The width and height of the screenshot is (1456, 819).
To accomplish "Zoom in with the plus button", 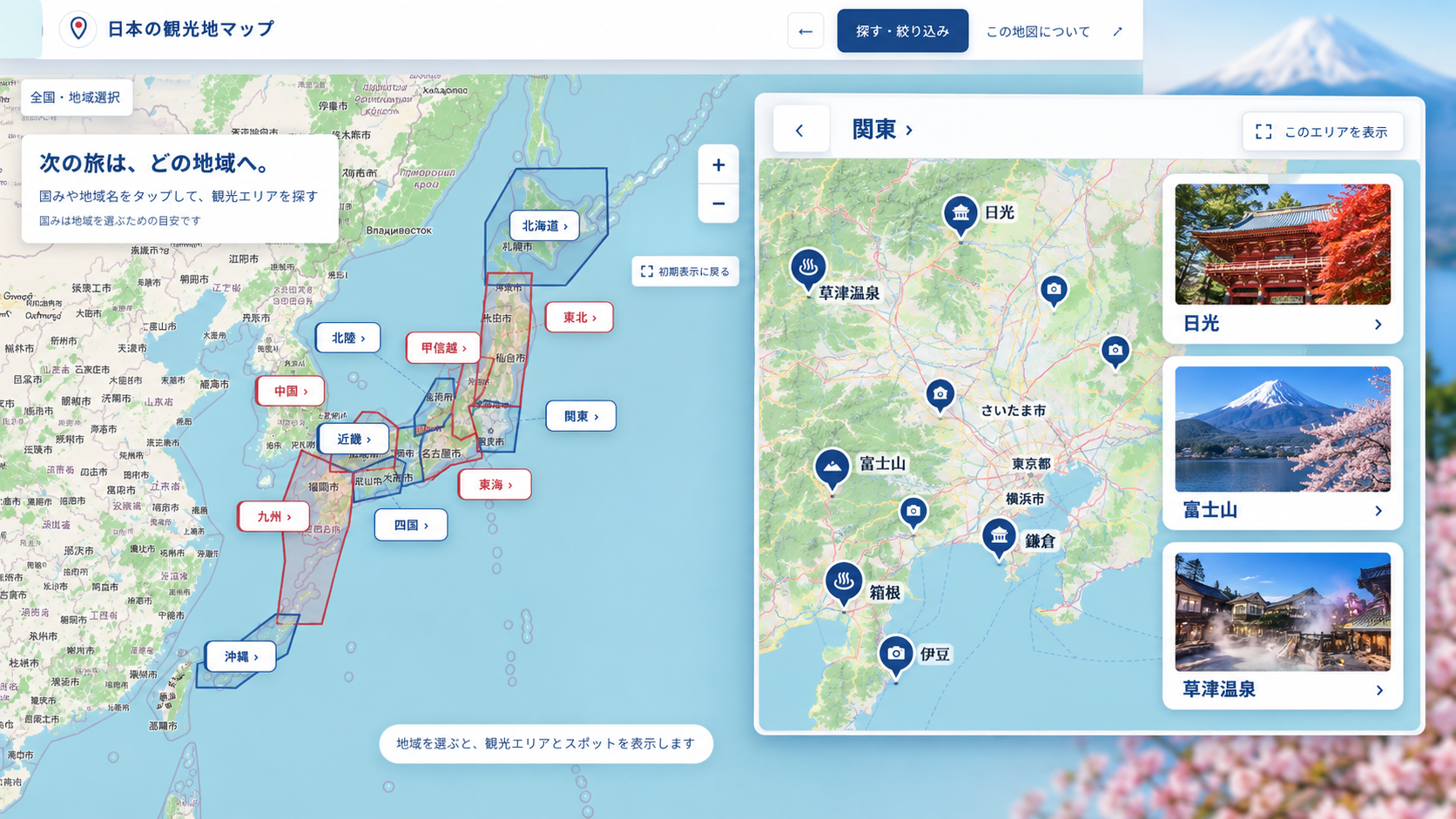I will click(x=718, y=164).
